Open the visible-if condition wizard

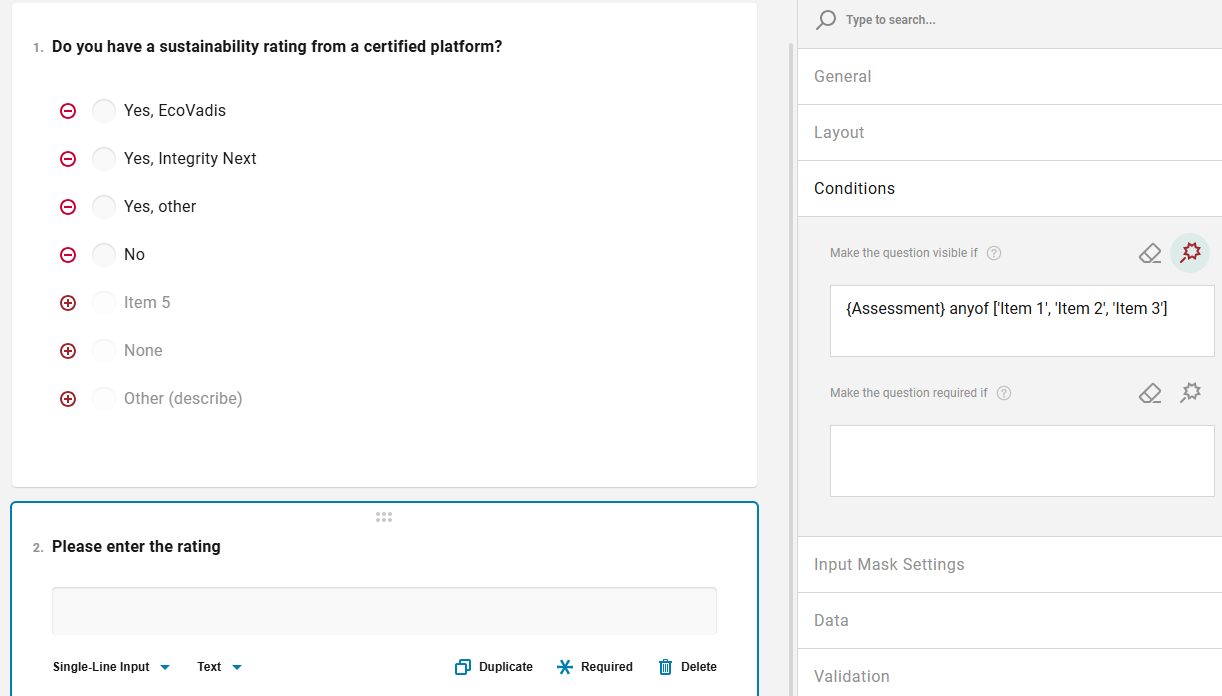(1190, 253)
